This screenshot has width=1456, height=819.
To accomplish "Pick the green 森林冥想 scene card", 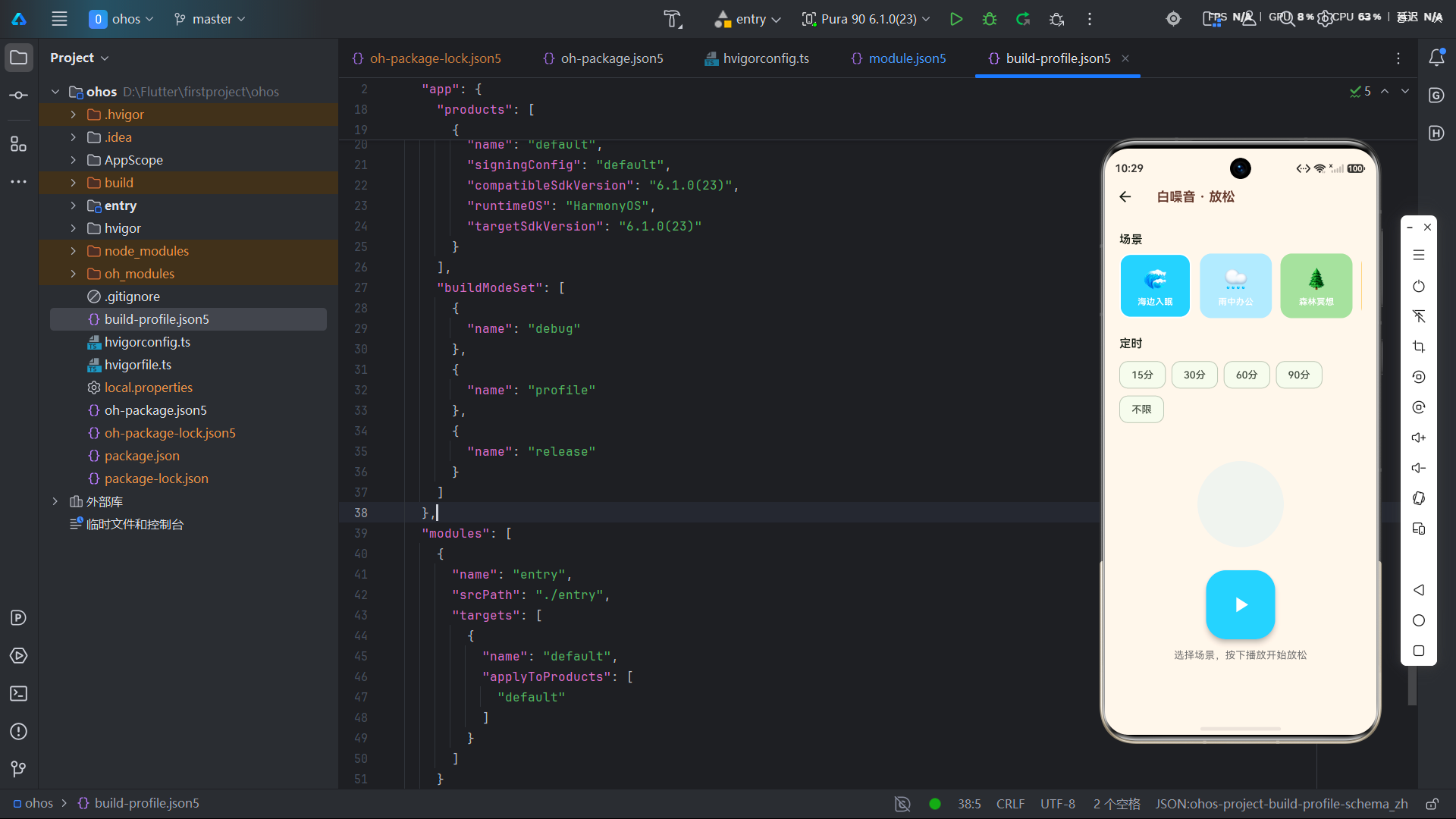I will point(1316,286).
